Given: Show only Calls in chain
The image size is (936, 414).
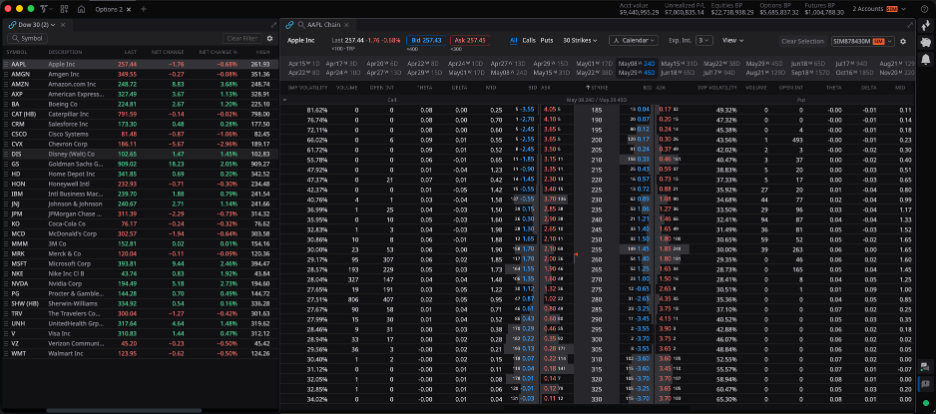Looking at the screenshot, I should click(529, 41).
